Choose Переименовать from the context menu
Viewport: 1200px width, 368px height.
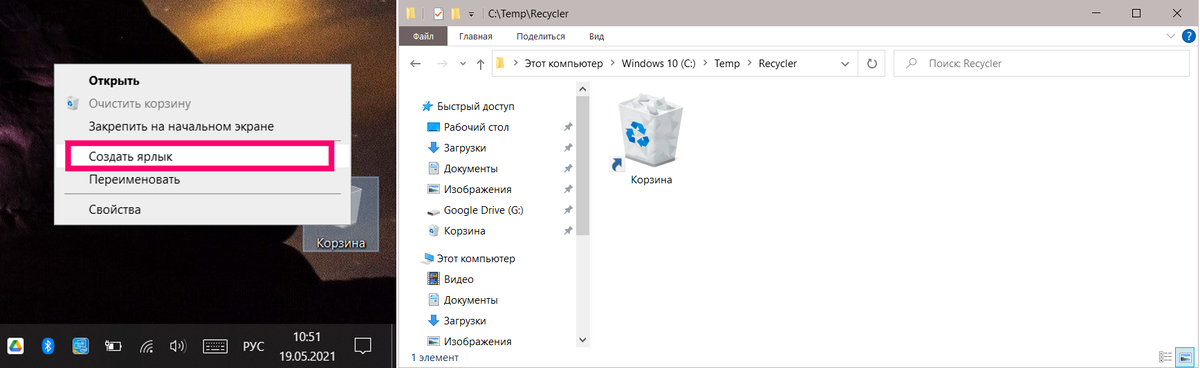pyautogui.click(x=134, y=180)
